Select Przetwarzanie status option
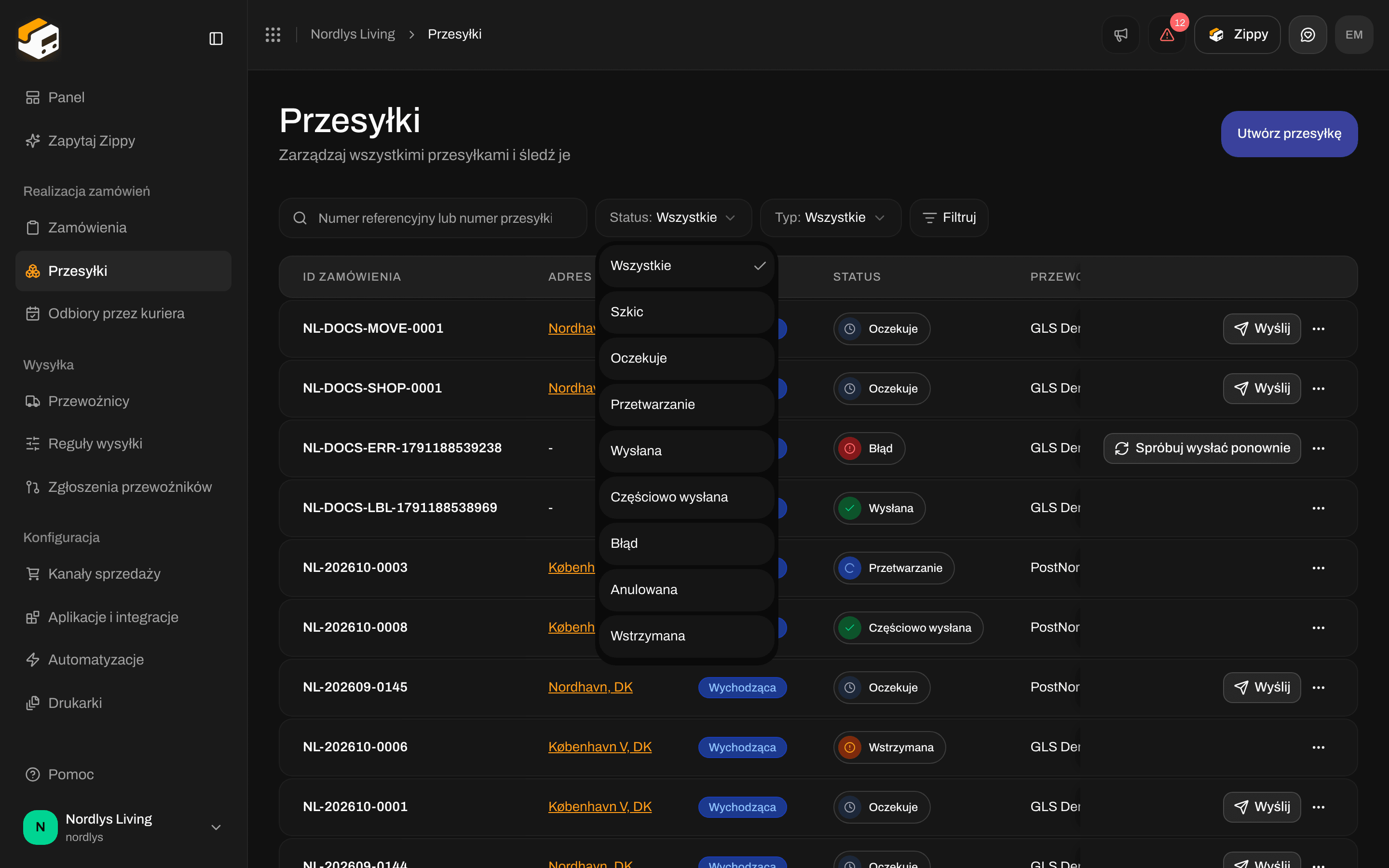The image size is (1389, 868). (686, 405)
